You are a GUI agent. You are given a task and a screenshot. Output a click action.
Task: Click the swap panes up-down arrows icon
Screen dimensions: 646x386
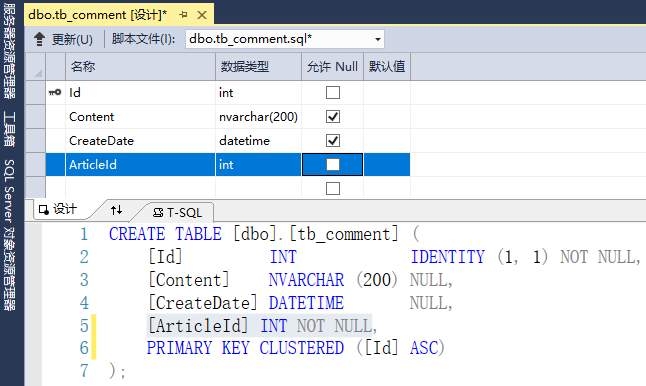coord(117,210)
